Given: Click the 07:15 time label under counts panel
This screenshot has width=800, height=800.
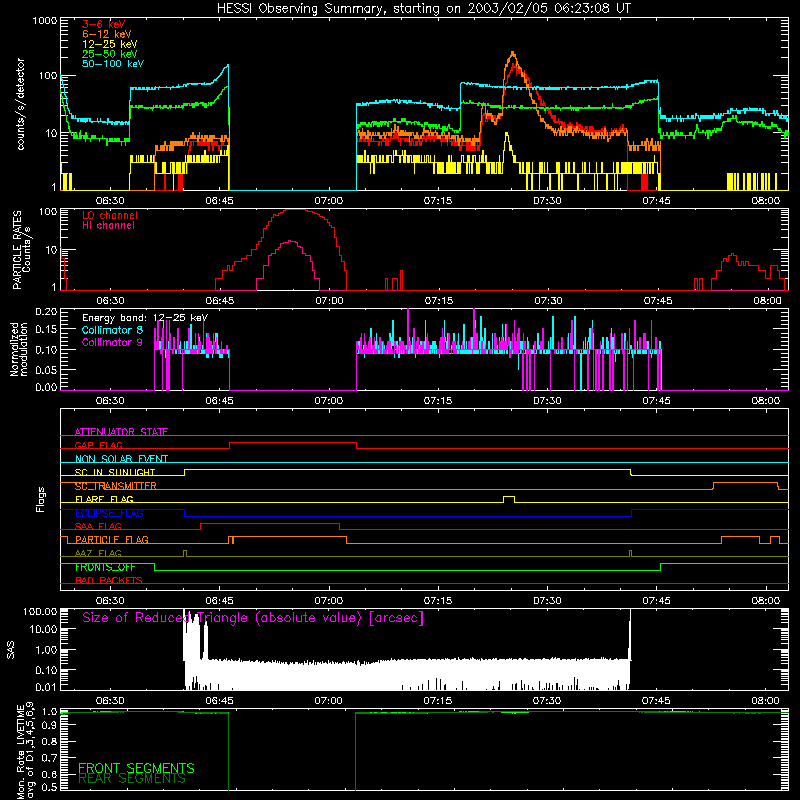Looking at the screenshot, I should 438,201.
